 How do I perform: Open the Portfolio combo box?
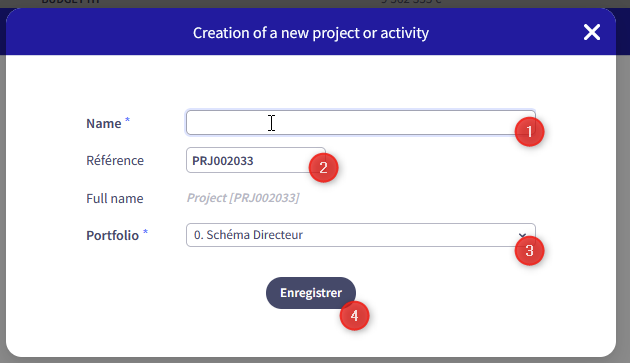click(x=360, y=235)
